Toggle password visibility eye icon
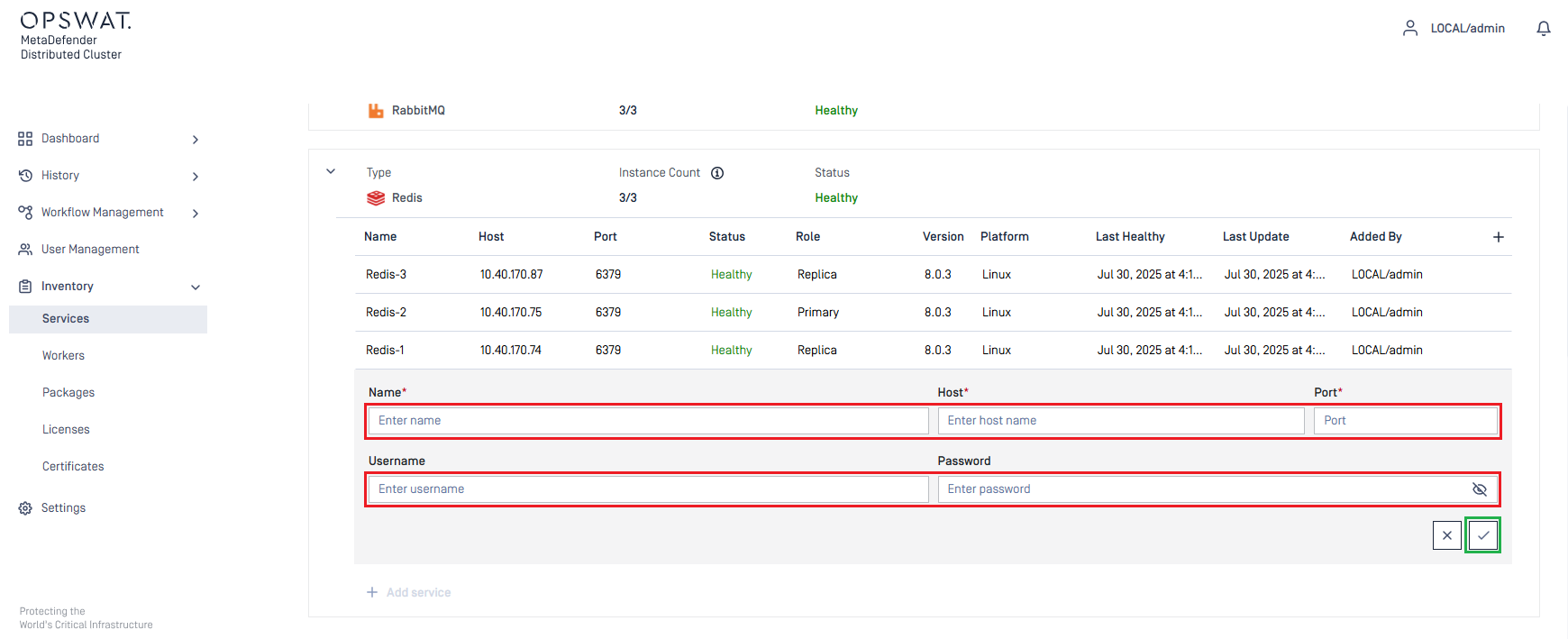1568x639 pixels. pyautogui.click(x=1479, y=489)
